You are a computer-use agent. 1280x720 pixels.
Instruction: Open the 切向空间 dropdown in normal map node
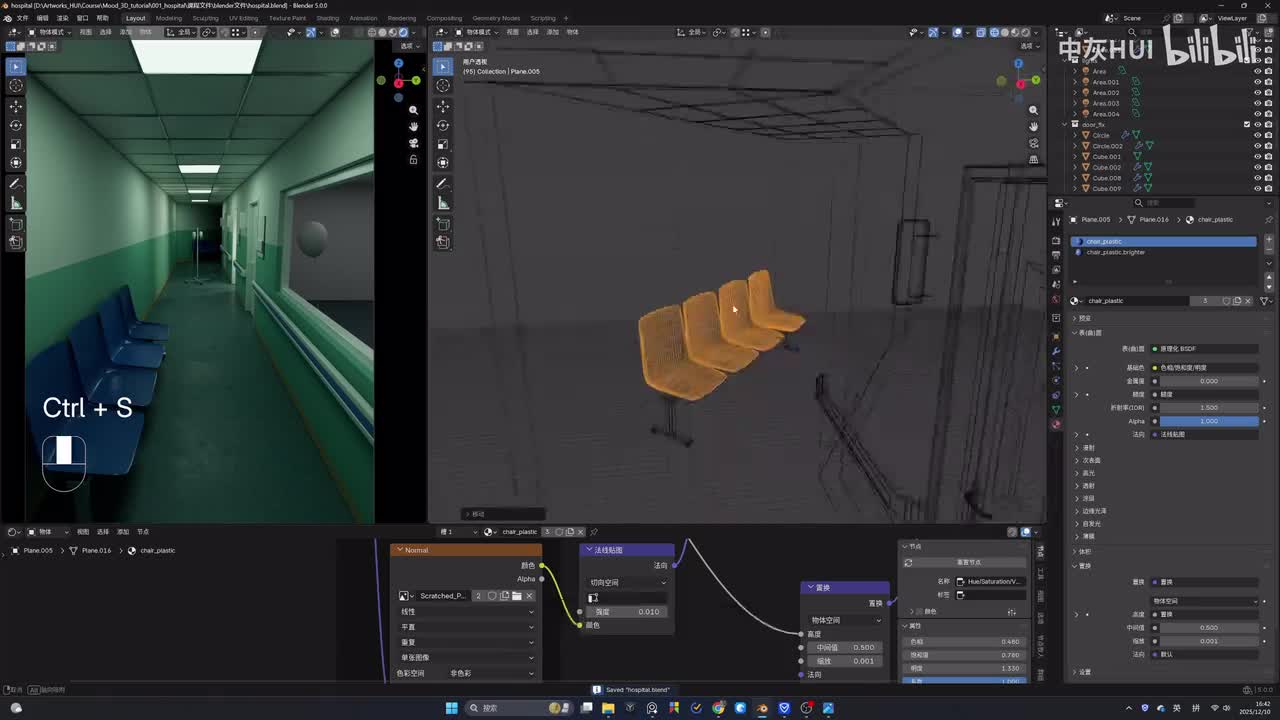[627, 582]
